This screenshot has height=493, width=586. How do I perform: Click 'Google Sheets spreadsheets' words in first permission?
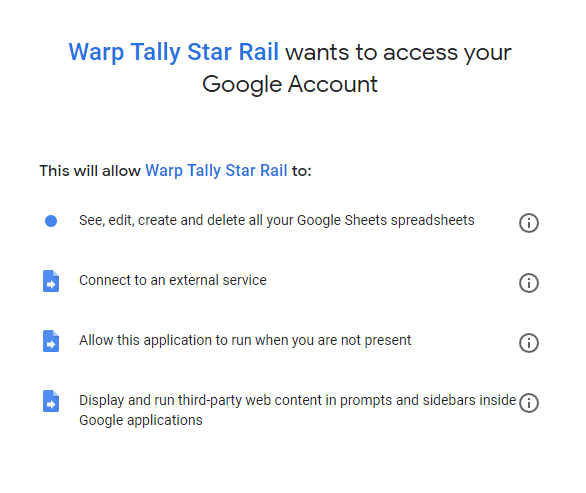pos(386,221)
